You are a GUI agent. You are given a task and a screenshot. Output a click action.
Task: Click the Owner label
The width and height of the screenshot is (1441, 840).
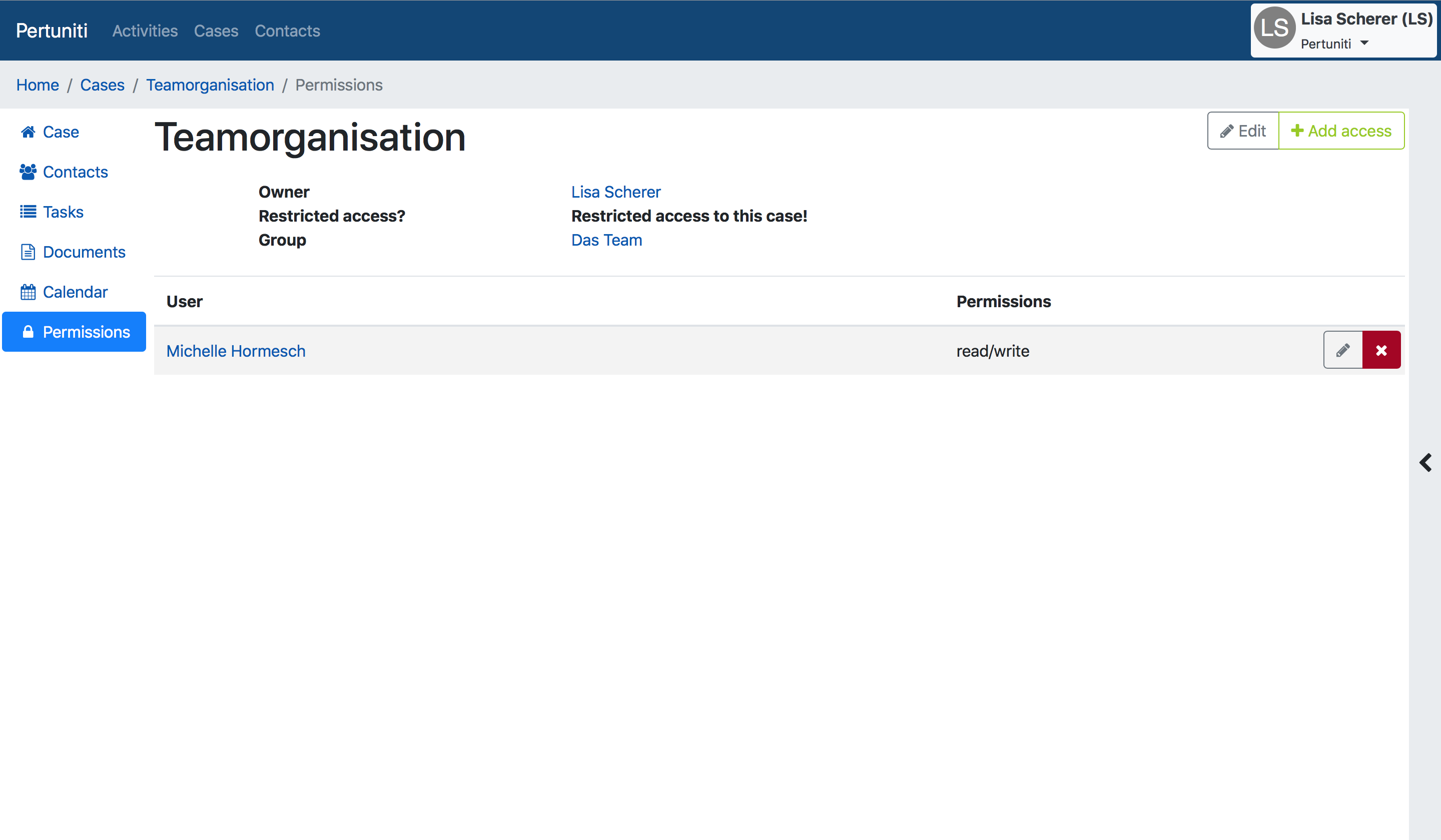click(284, 192)
